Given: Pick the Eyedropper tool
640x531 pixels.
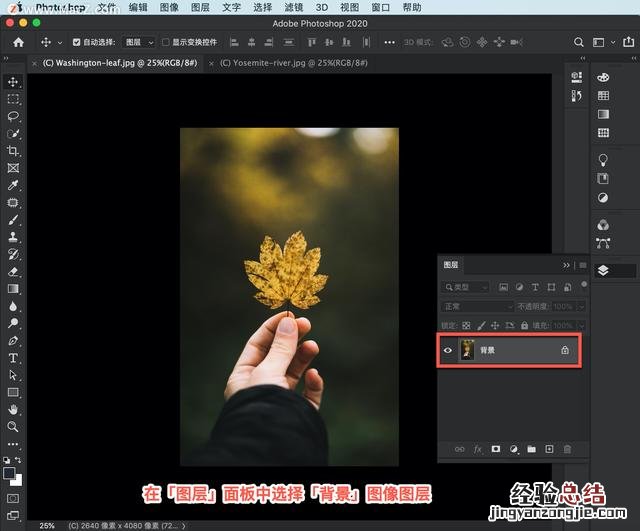Looking at the screenshot, I should 13,185.
